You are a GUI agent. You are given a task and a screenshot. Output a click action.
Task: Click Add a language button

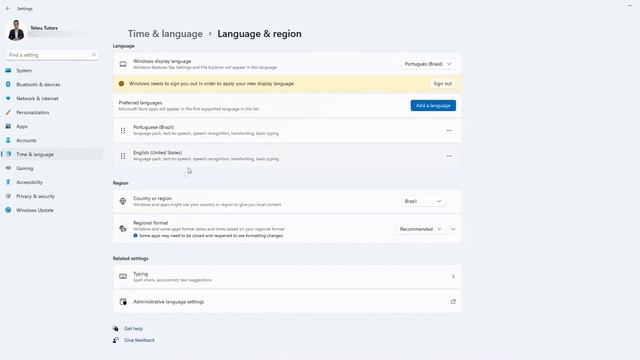[x=433, y=106]
